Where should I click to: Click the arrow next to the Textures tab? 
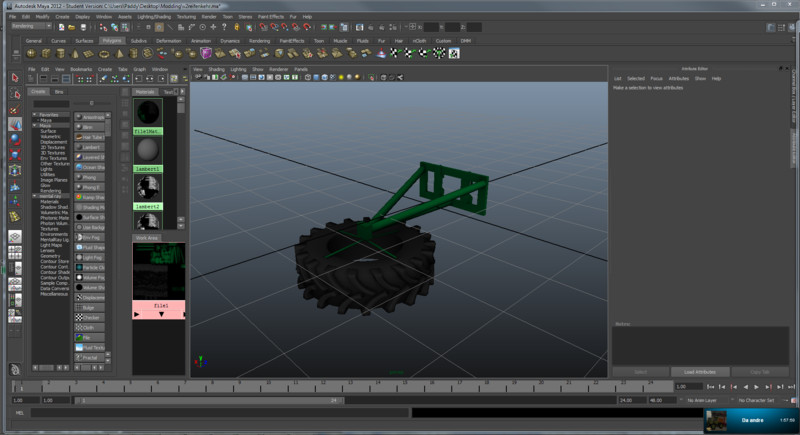coord(182,92)
